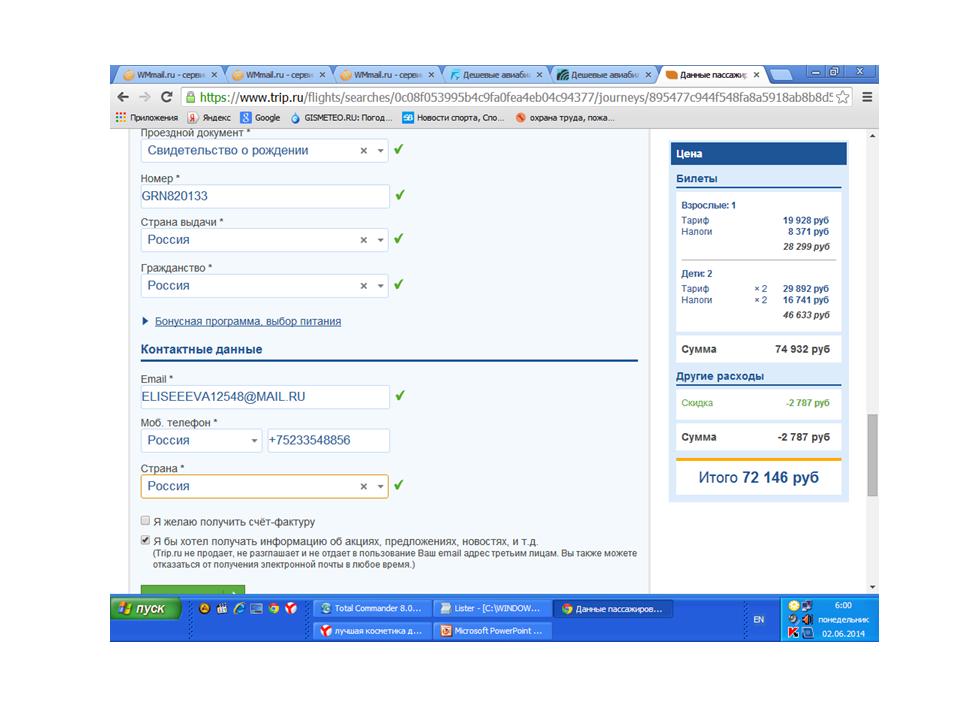Expand the contact Страна dropdown
Viewport: 960px width, 720px height.
(x=380, y=486)
